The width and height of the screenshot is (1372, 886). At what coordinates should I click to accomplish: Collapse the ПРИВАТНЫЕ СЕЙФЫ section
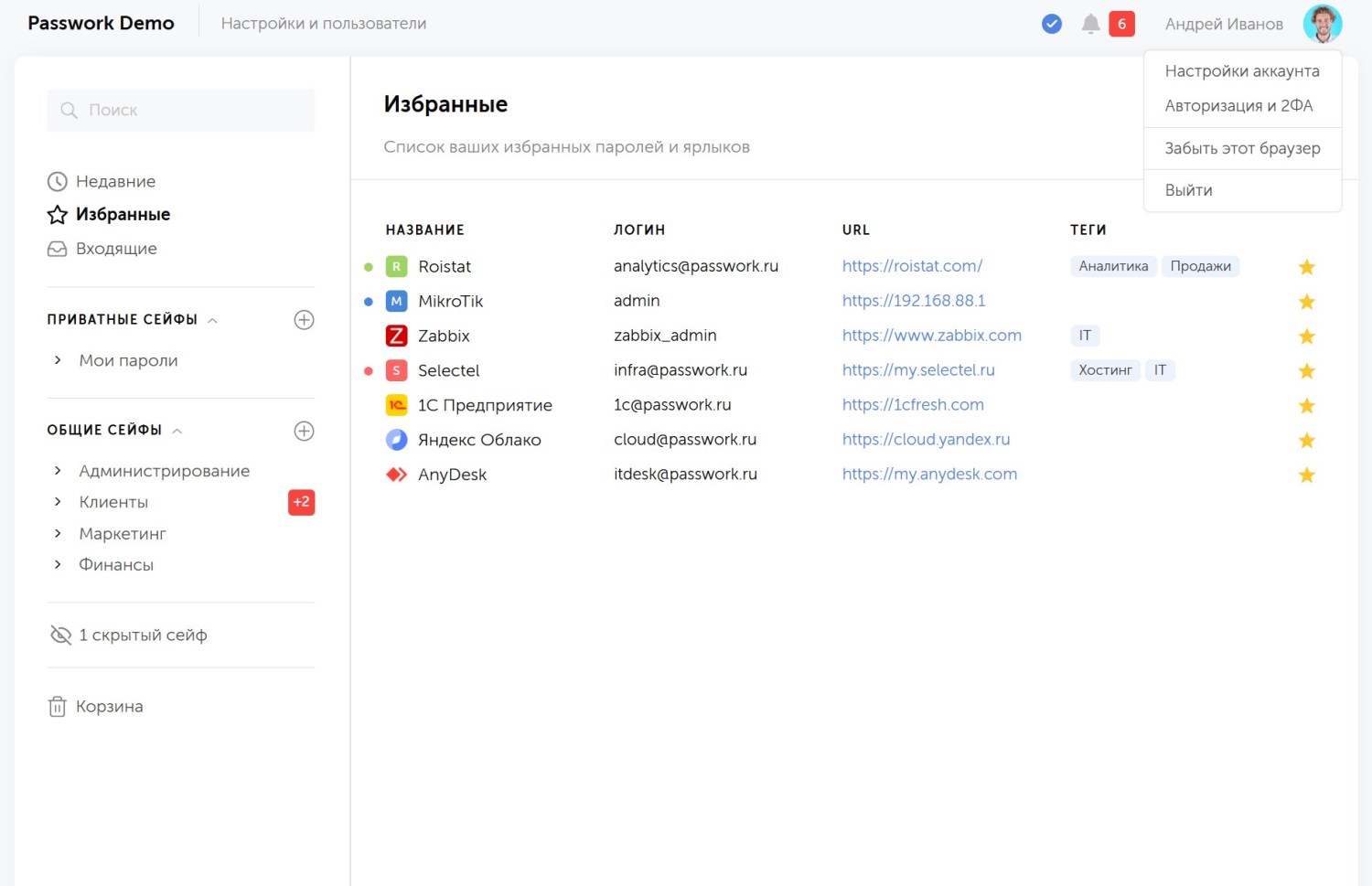[x=212, y=320]
